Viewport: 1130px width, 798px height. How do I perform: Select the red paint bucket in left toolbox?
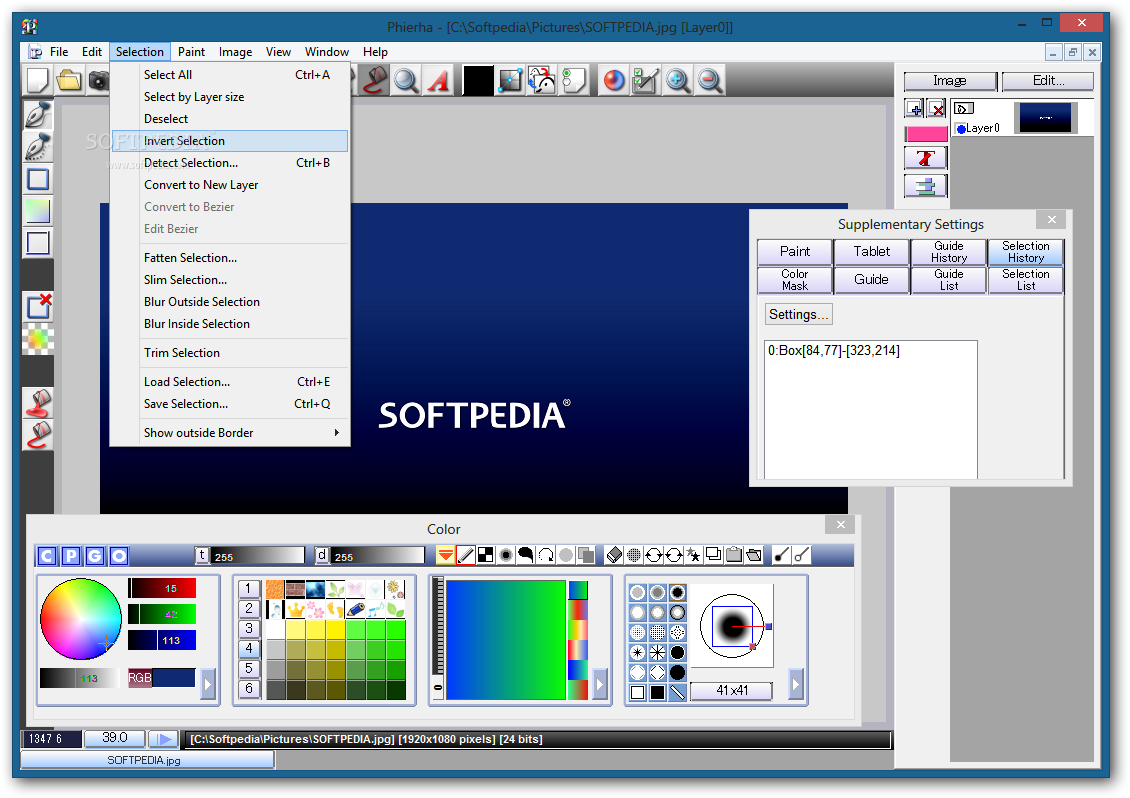click(38, 402)
